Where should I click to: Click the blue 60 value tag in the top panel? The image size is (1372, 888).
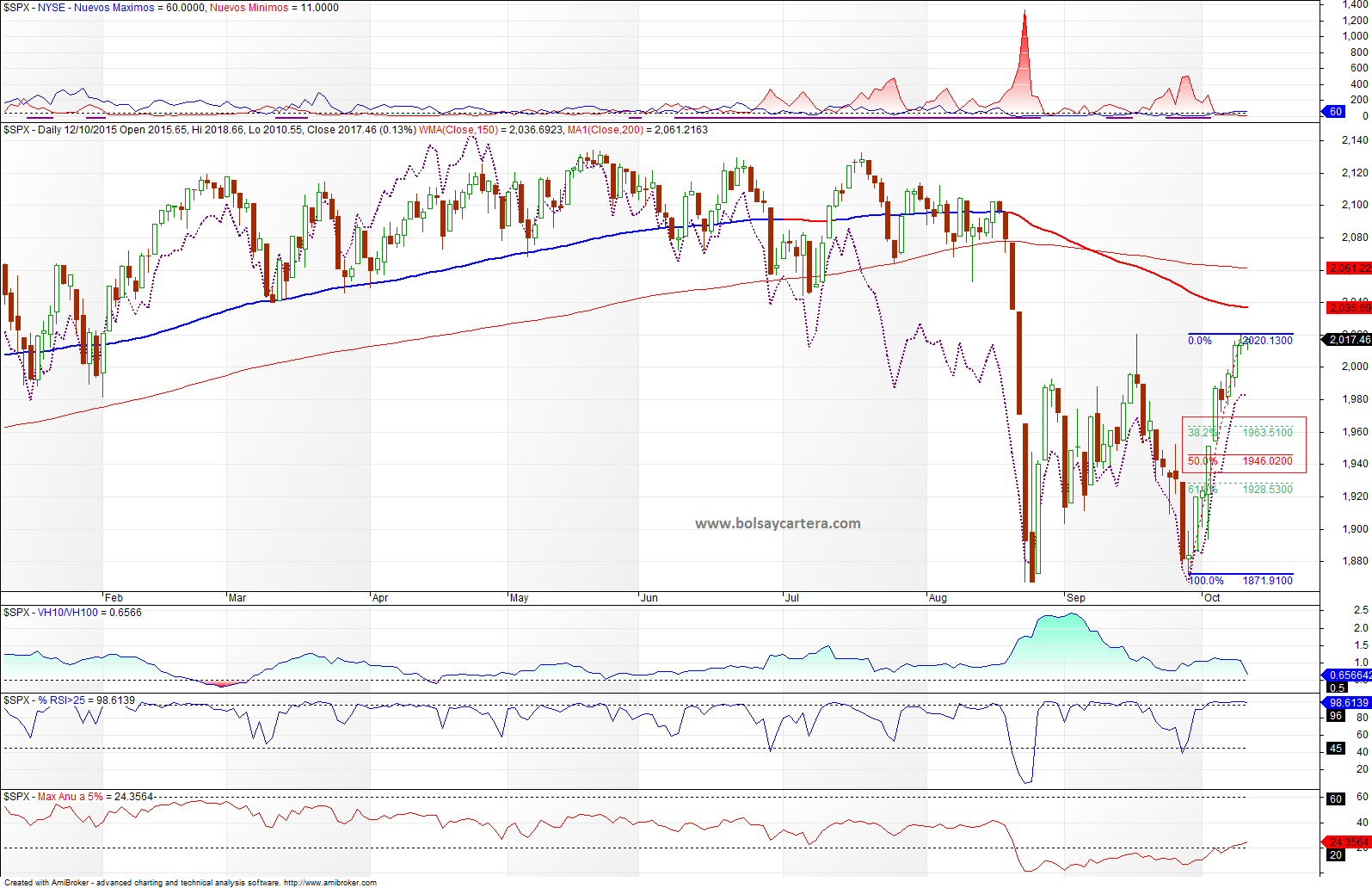1335,112
